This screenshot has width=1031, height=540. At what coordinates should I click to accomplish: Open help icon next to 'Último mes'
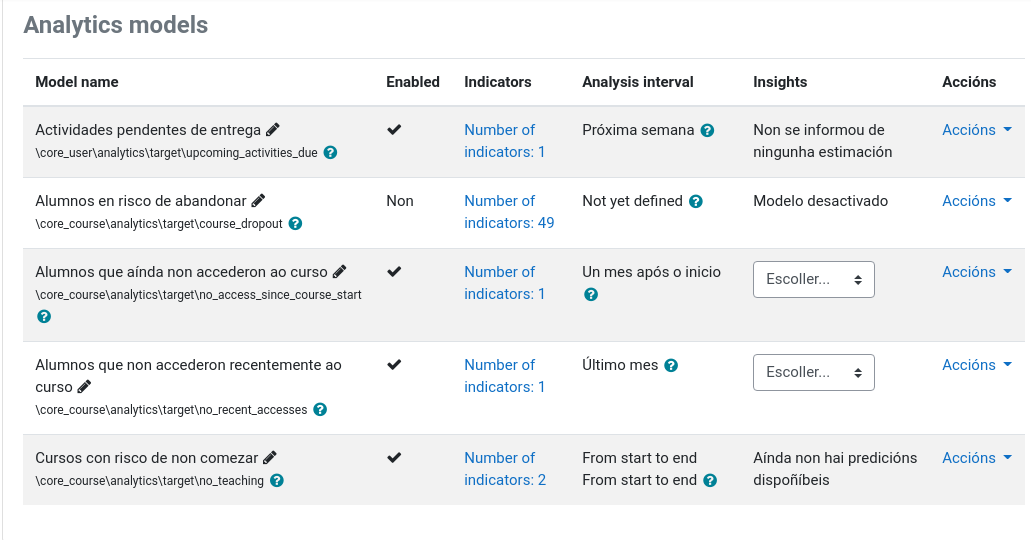[x=671, y=365]
